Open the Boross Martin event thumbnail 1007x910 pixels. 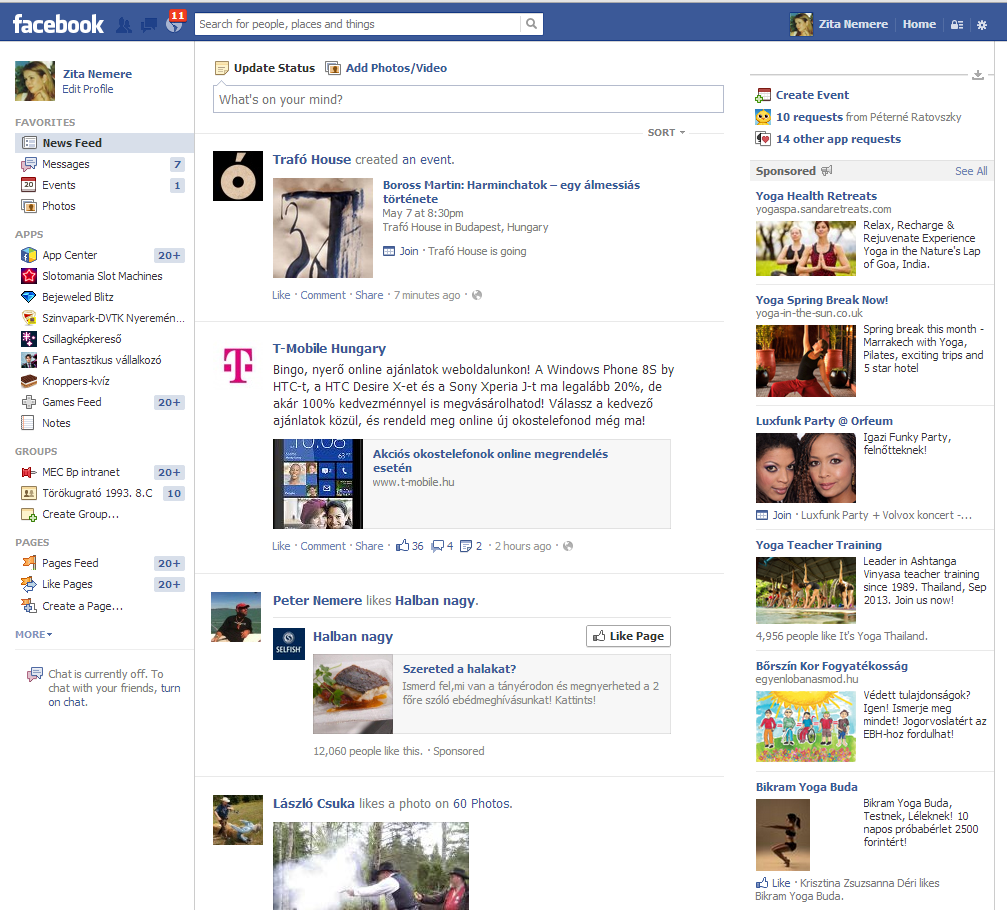click(x=322, y=227)
